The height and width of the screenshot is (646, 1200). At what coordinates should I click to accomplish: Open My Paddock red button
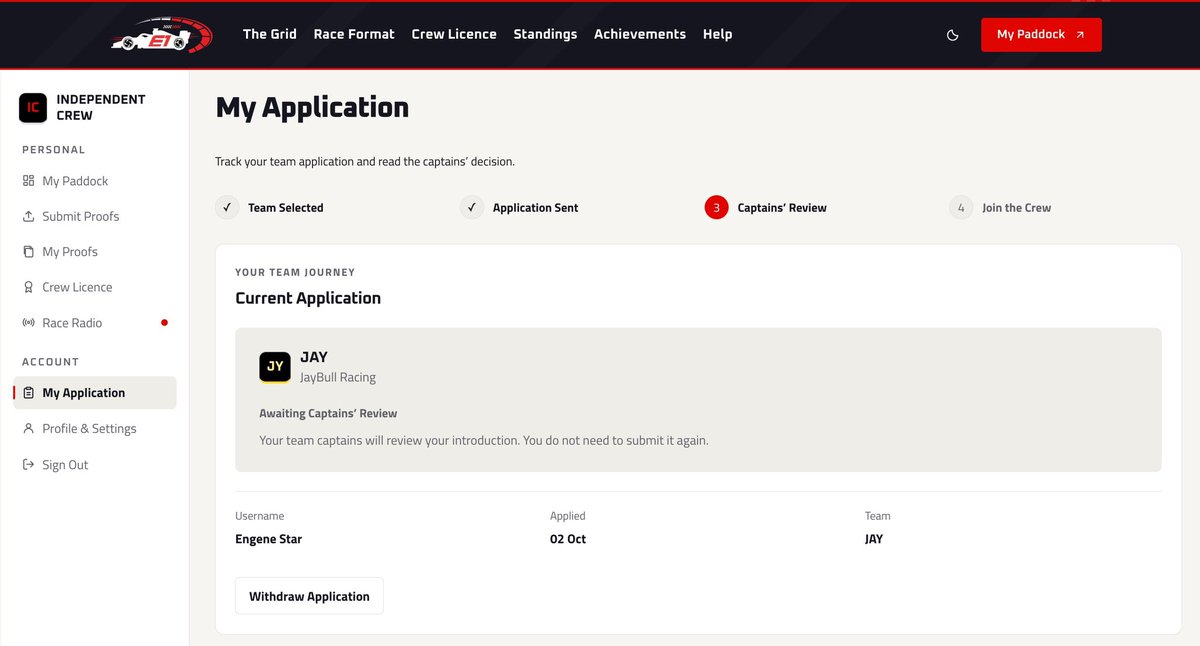pyautogui.click(x=1041, y=34)
